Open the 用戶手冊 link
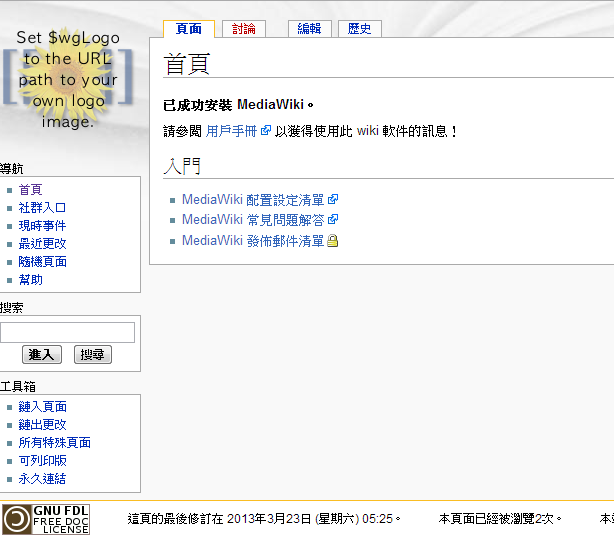Screen dimensions: 614x540 [231, 131]
